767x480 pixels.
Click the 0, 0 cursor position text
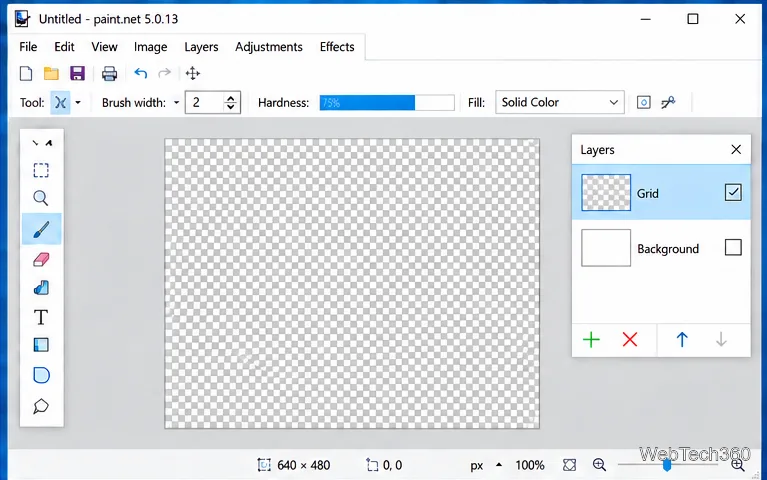[392, 465]
